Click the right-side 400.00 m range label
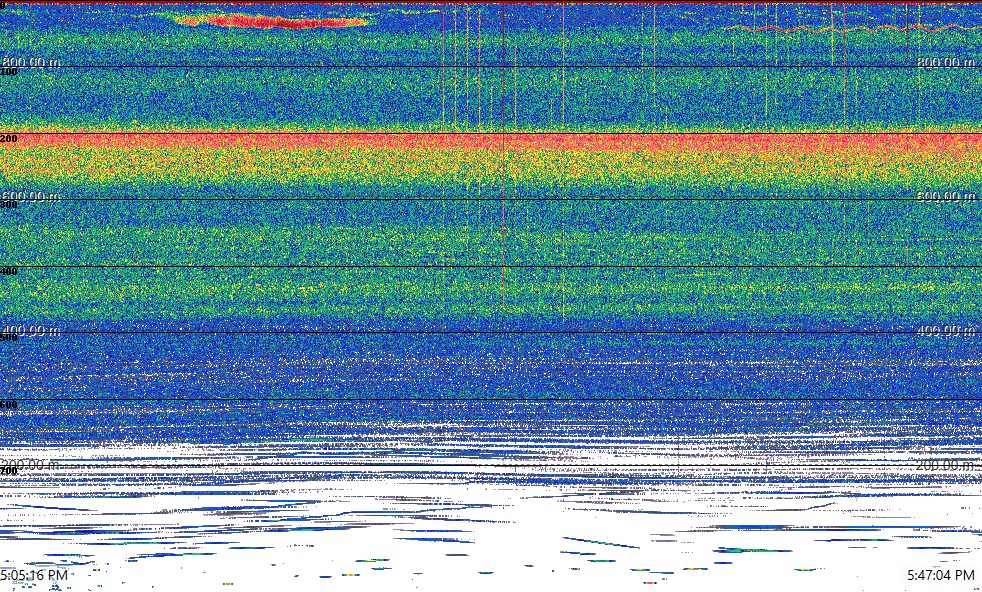The image size is (982, 592). [x=946, y=330]
